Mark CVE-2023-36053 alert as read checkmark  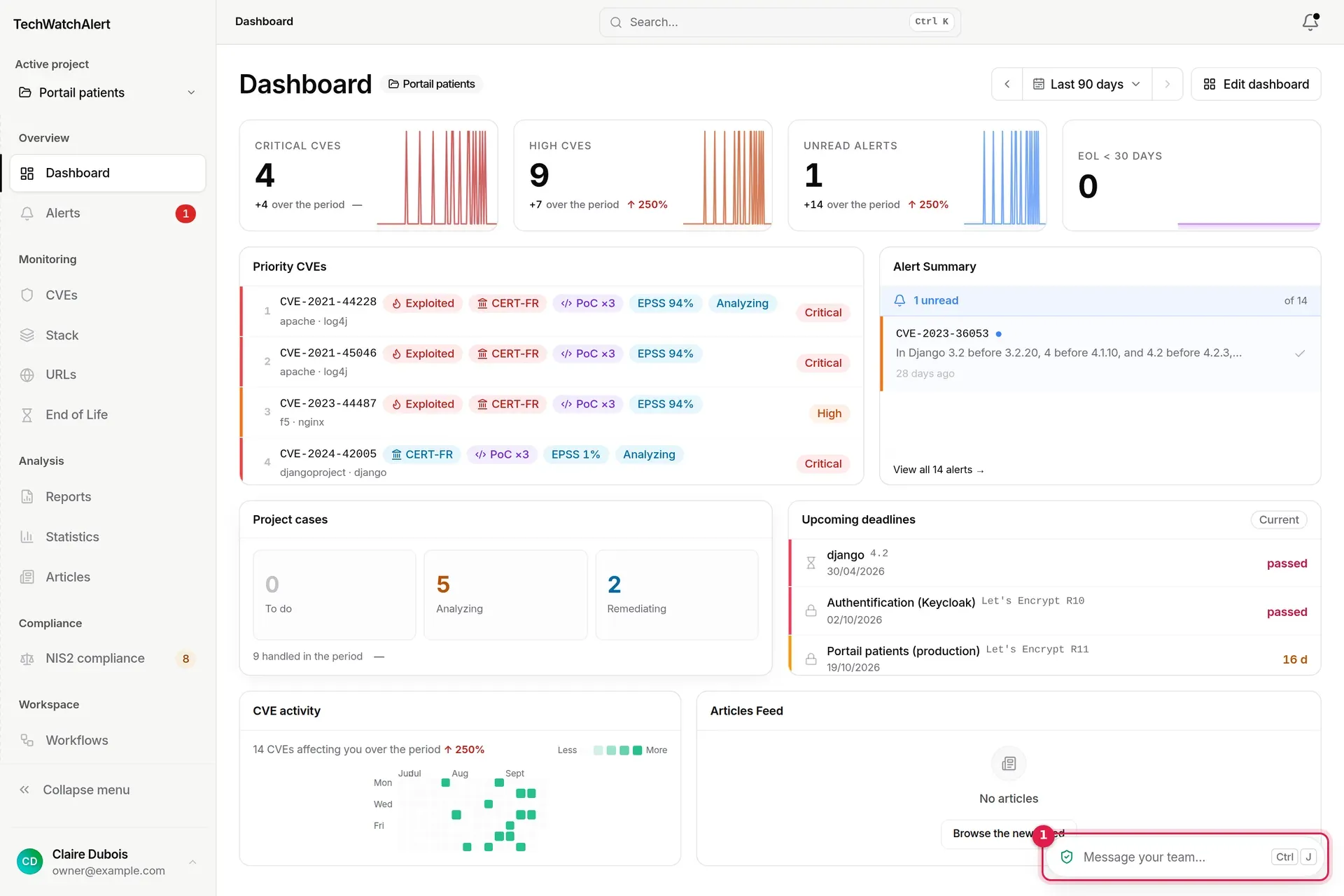tap(1300, 353)
